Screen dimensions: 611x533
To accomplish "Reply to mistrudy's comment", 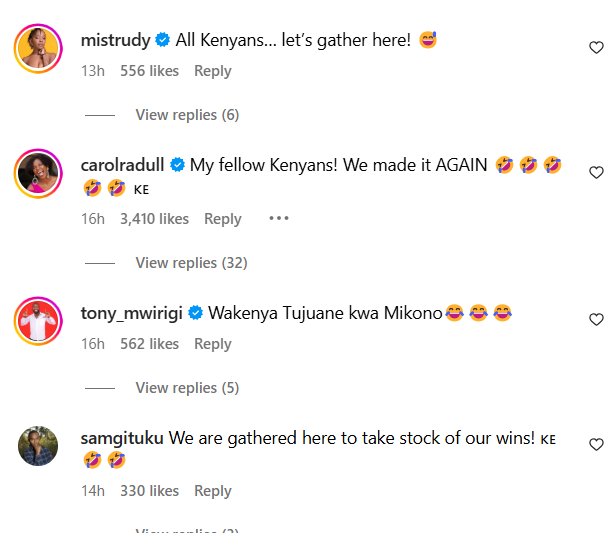I will point(212,71).
